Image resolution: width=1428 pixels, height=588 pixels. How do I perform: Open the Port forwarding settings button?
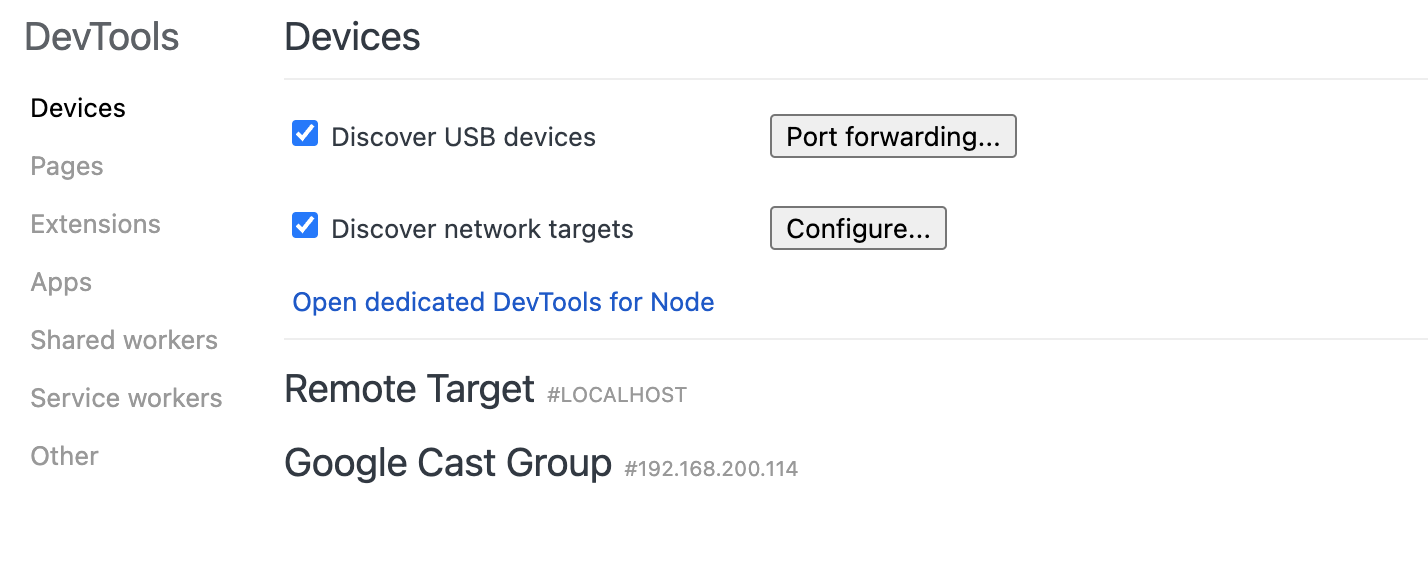point(893,137)
